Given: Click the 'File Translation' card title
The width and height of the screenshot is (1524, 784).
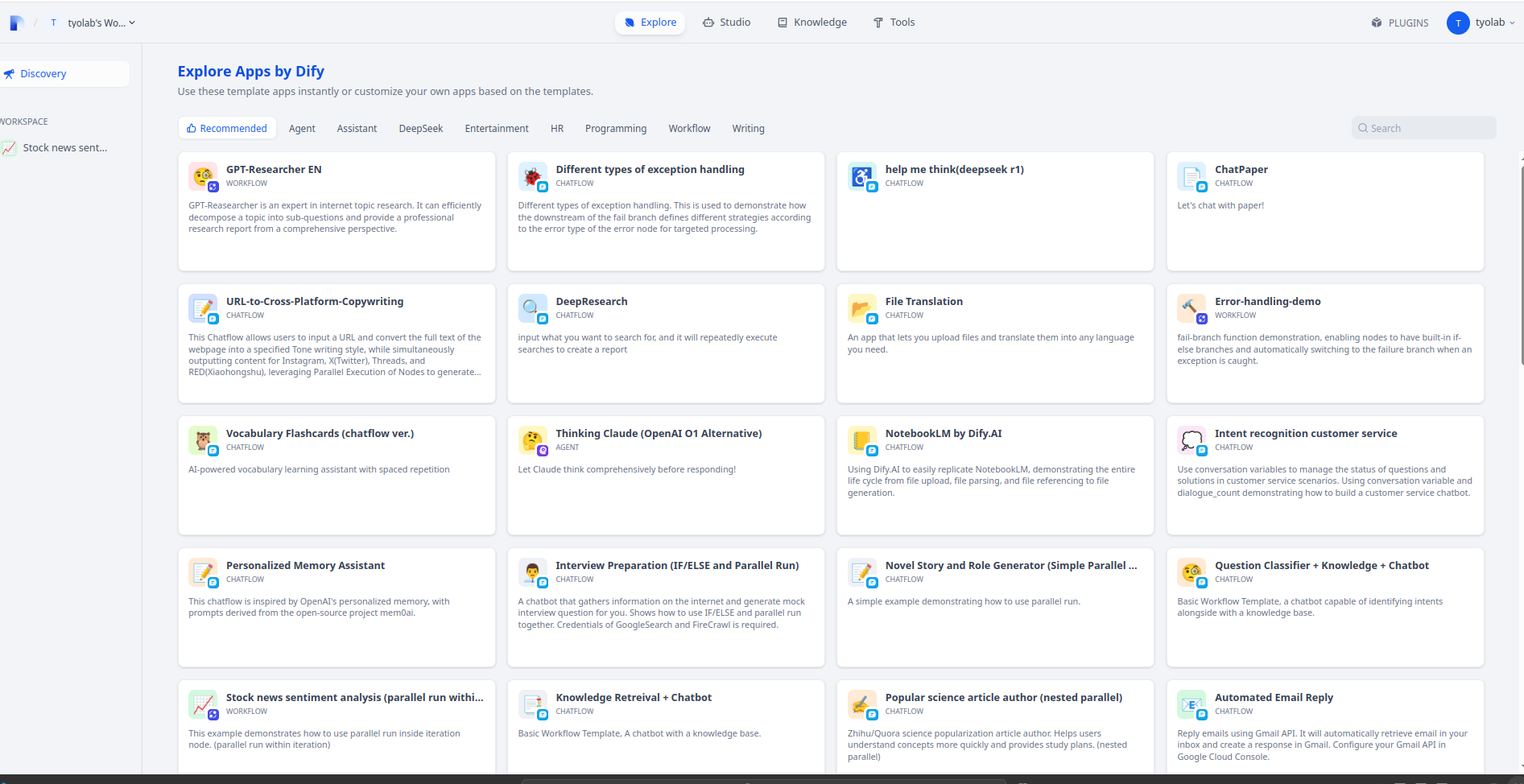Looking at the screenshot, I should point(923,301).
